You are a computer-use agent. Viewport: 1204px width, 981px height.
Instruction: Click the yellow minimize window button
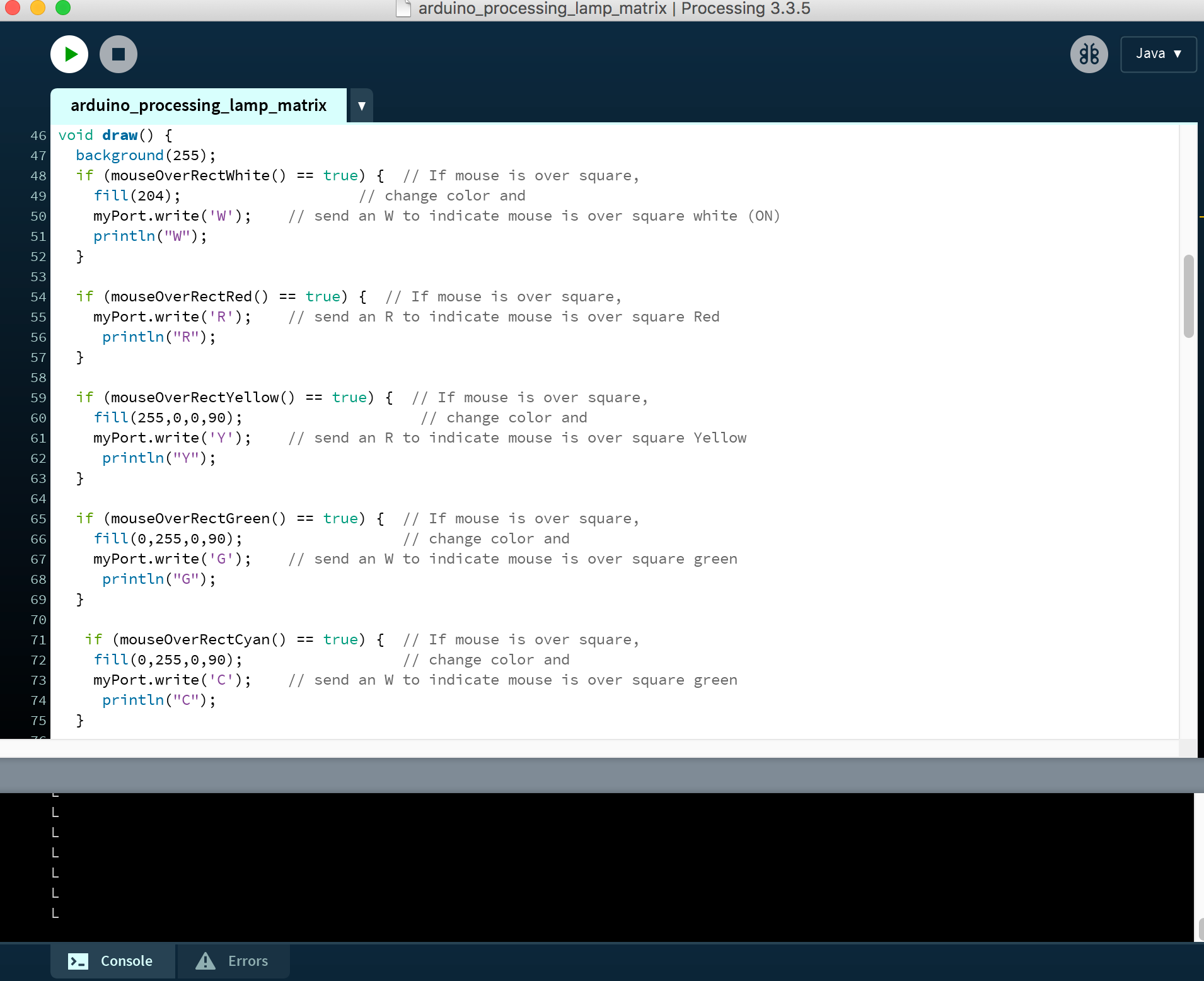pyautogui.click(x=38, y=7)
